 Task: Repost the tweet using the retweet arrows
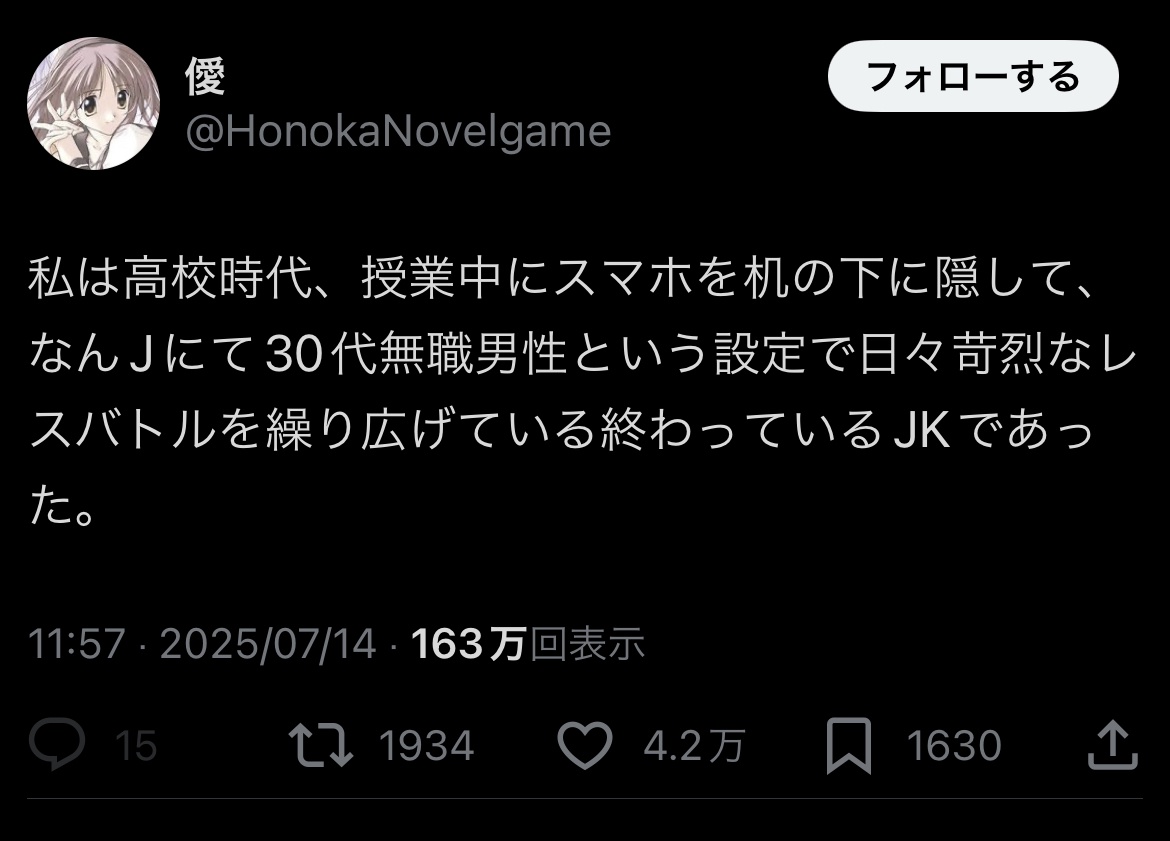[x=321, y=744]
